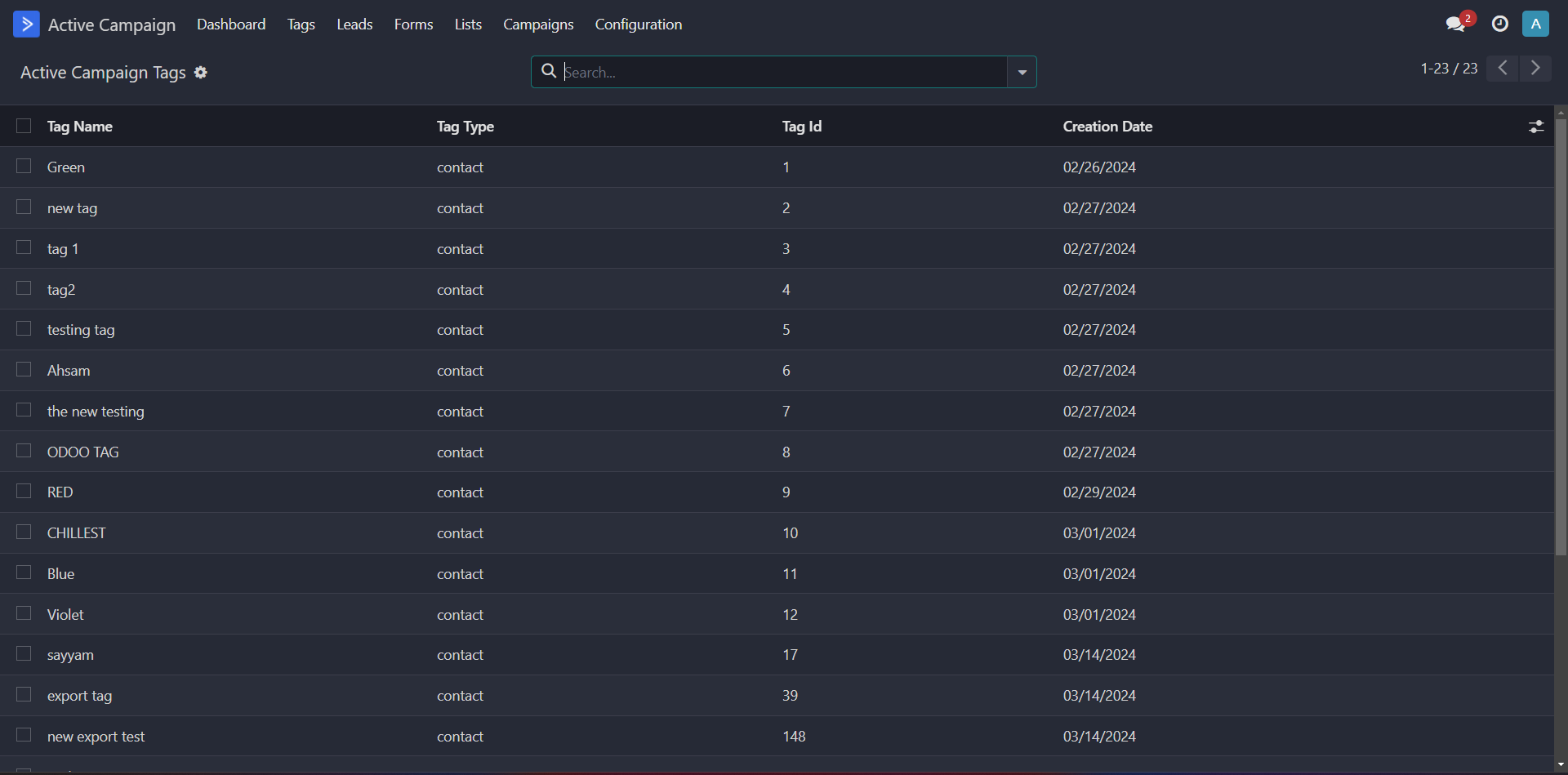Screen dimensions: 1568x775
Task: Open the Dashboard menu
Action: 231,24
